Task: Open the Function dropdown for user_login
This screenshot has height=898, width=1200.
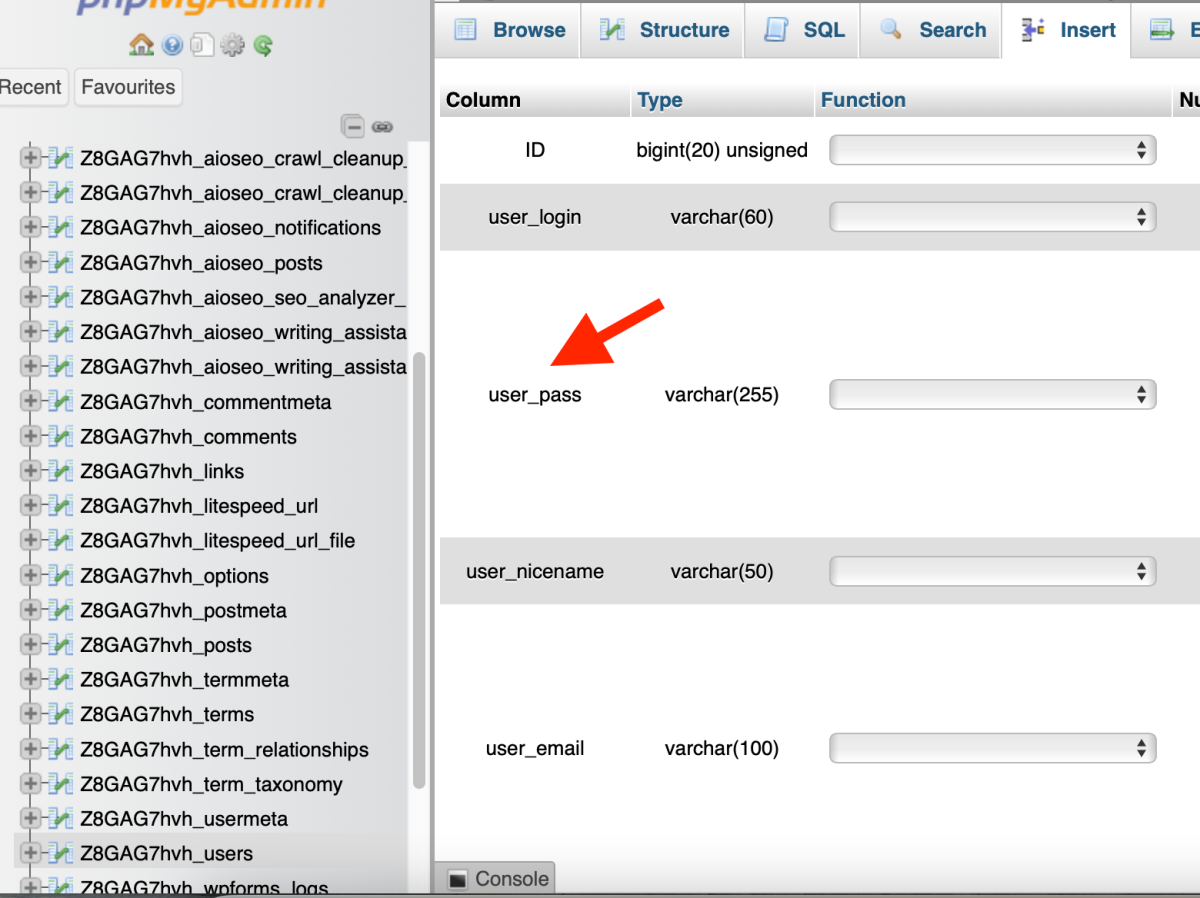Action: (992, 216)
